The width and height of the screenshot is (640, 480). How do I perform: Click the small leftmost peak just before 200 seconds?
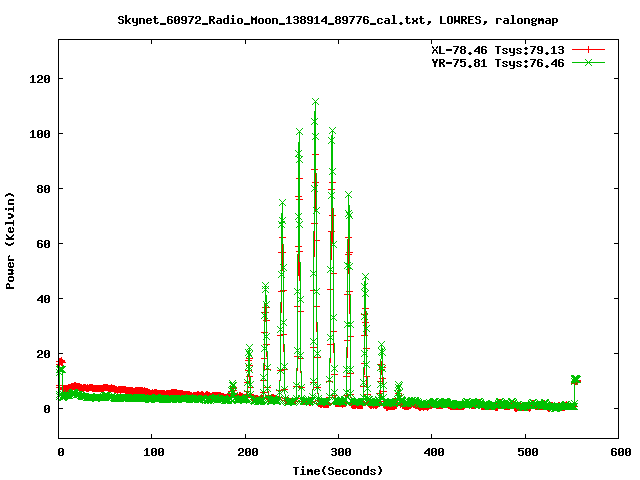coord(233,386)
